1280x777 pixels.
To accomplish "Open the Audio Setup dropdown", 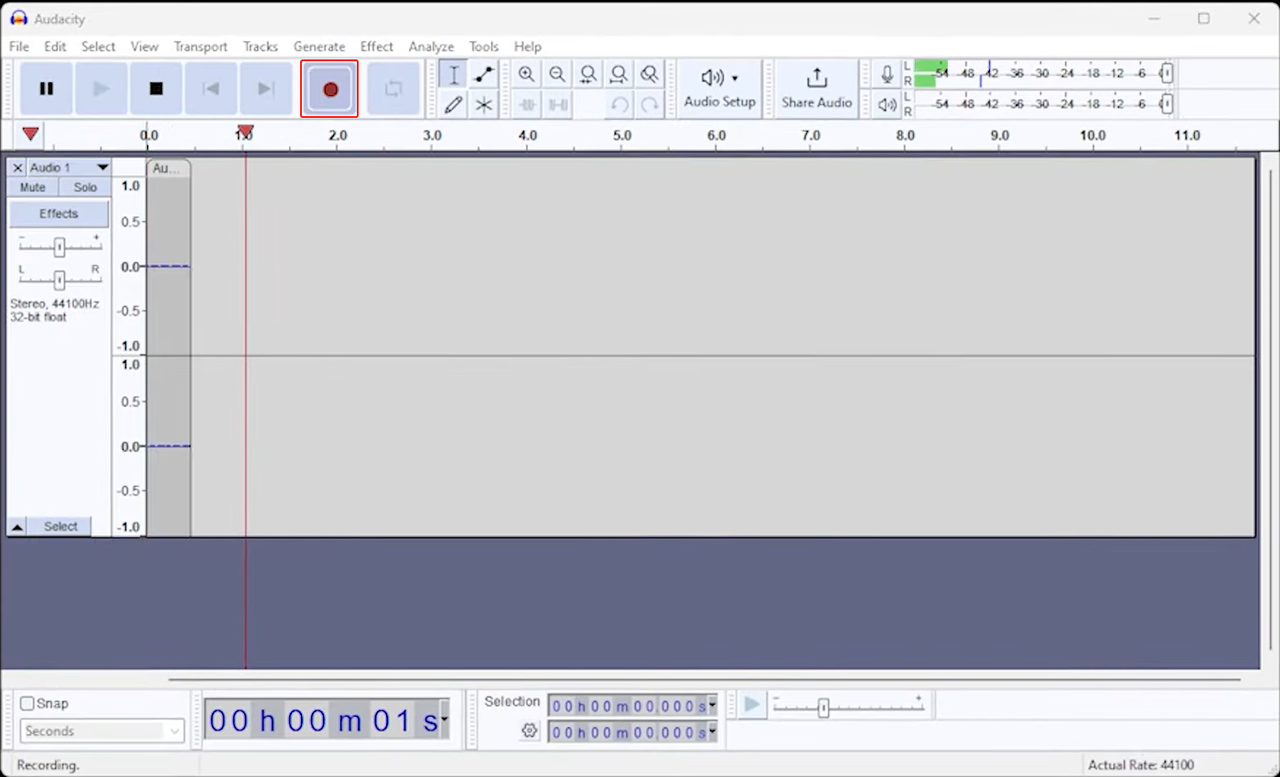I will pos(719,88).
